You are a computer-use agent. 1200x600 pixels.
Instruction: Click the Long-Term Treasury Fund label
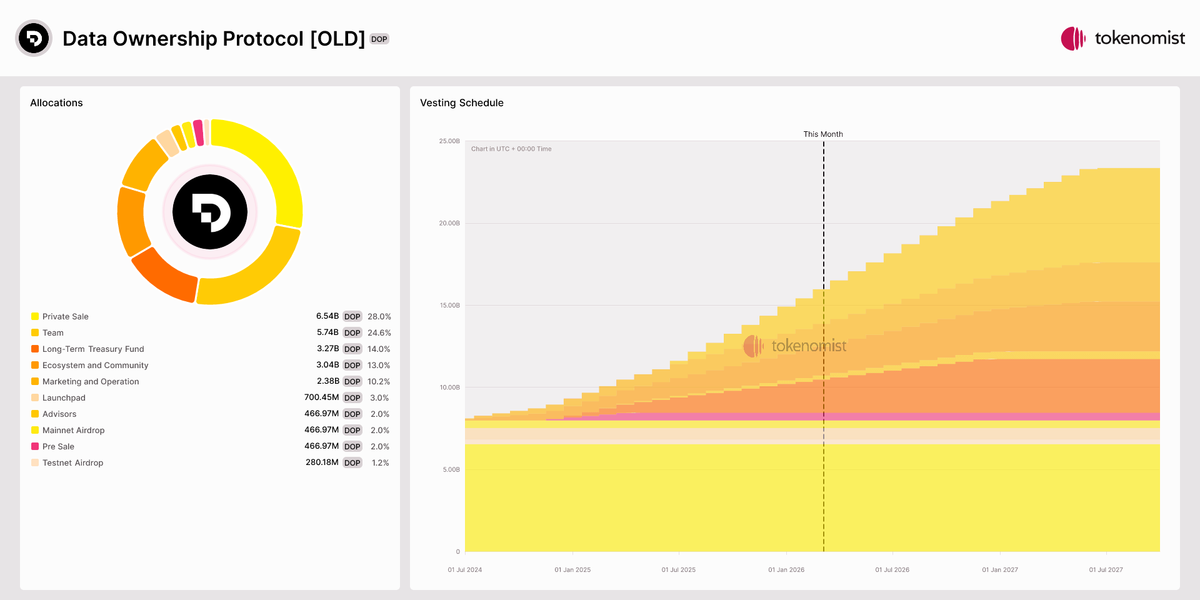94,348
